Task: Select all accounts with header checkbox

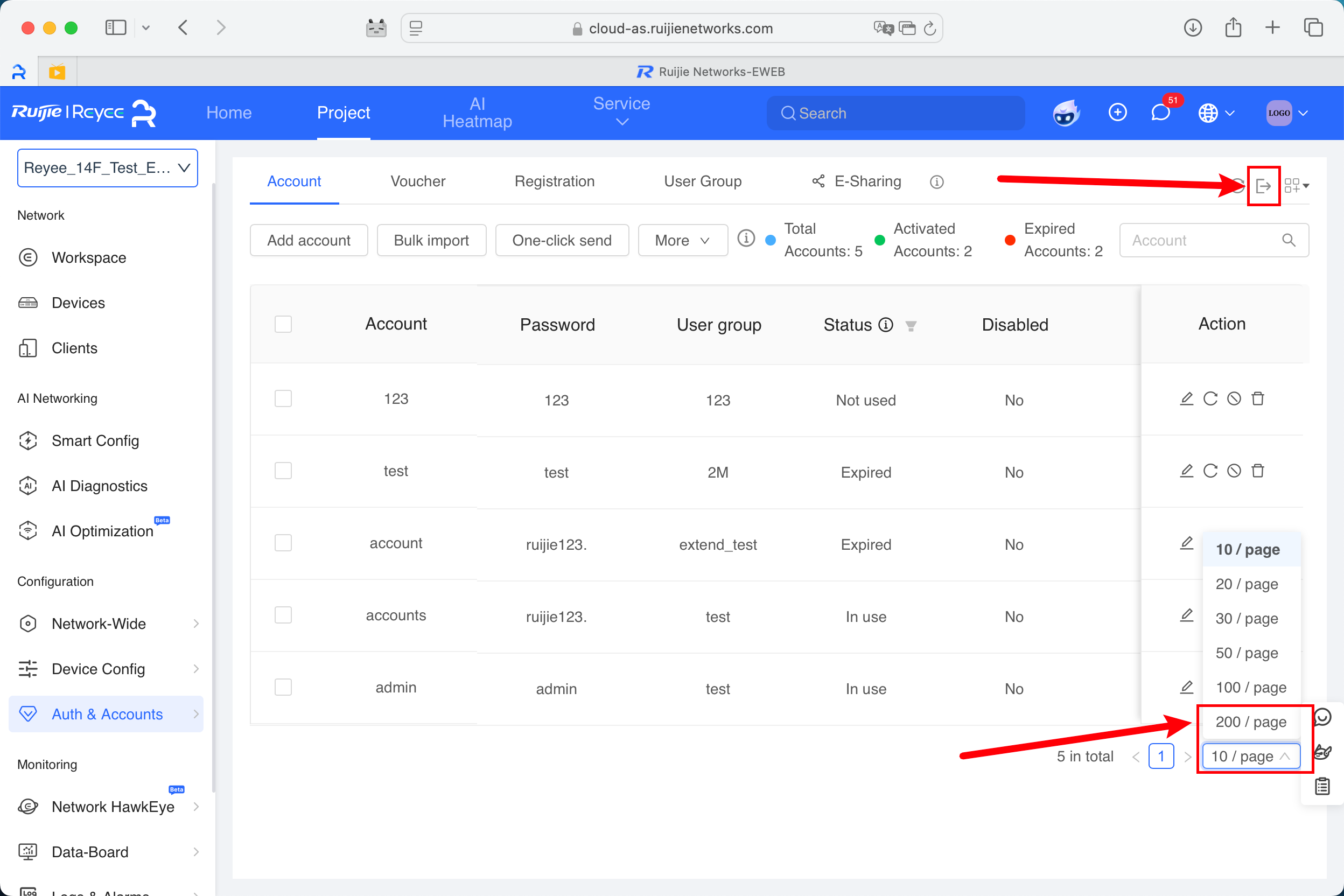Action: (283, 324)
